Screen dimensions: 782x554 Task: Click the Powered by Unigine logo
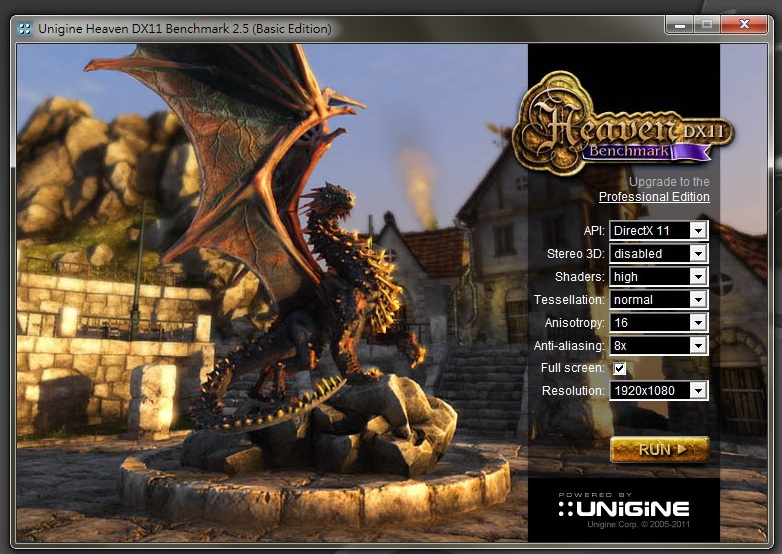coord(623,505)
